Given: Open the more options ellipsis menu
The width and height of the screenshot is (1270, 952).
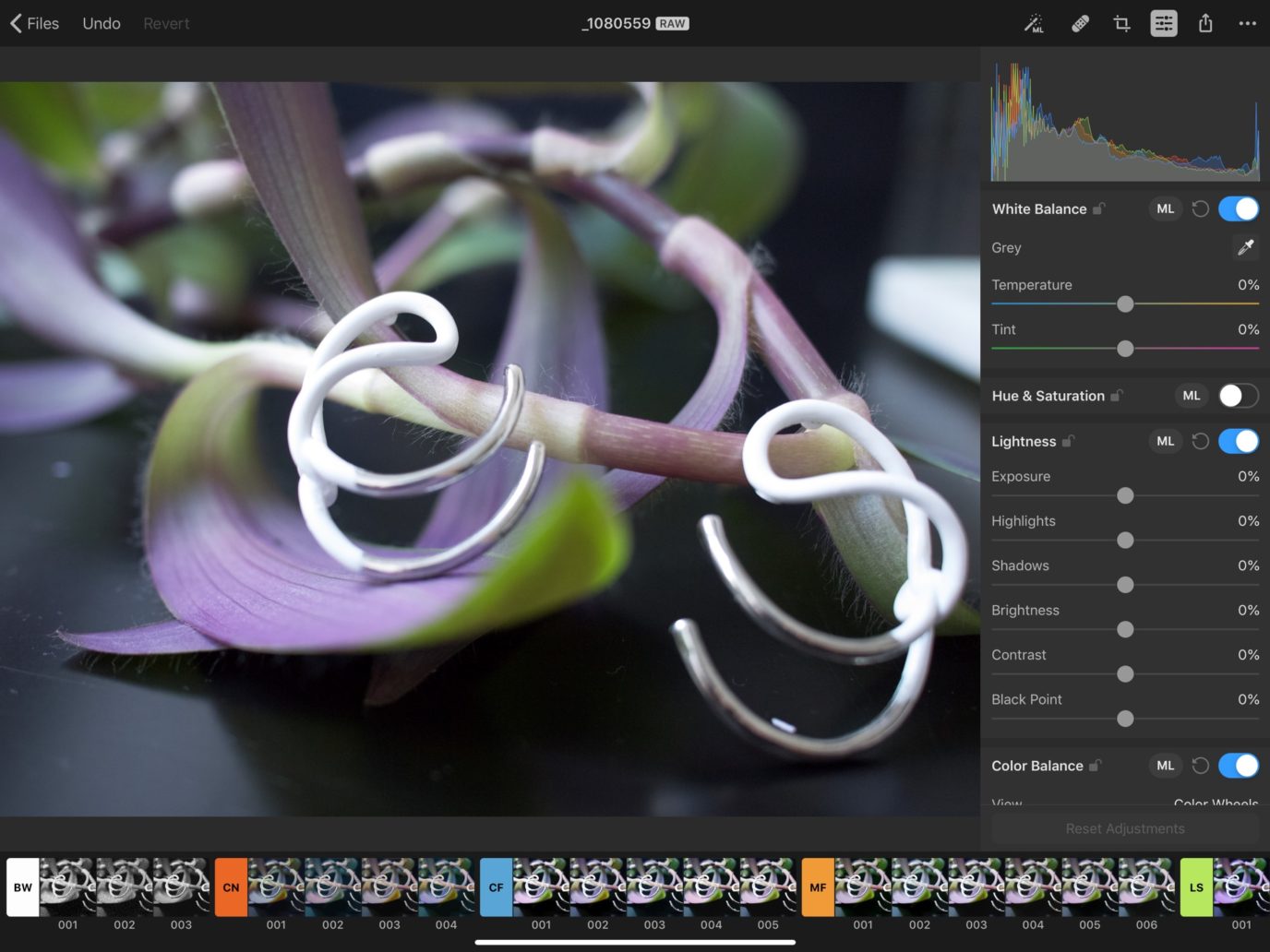Looking at the screenshot, I should click(1248, 23).
